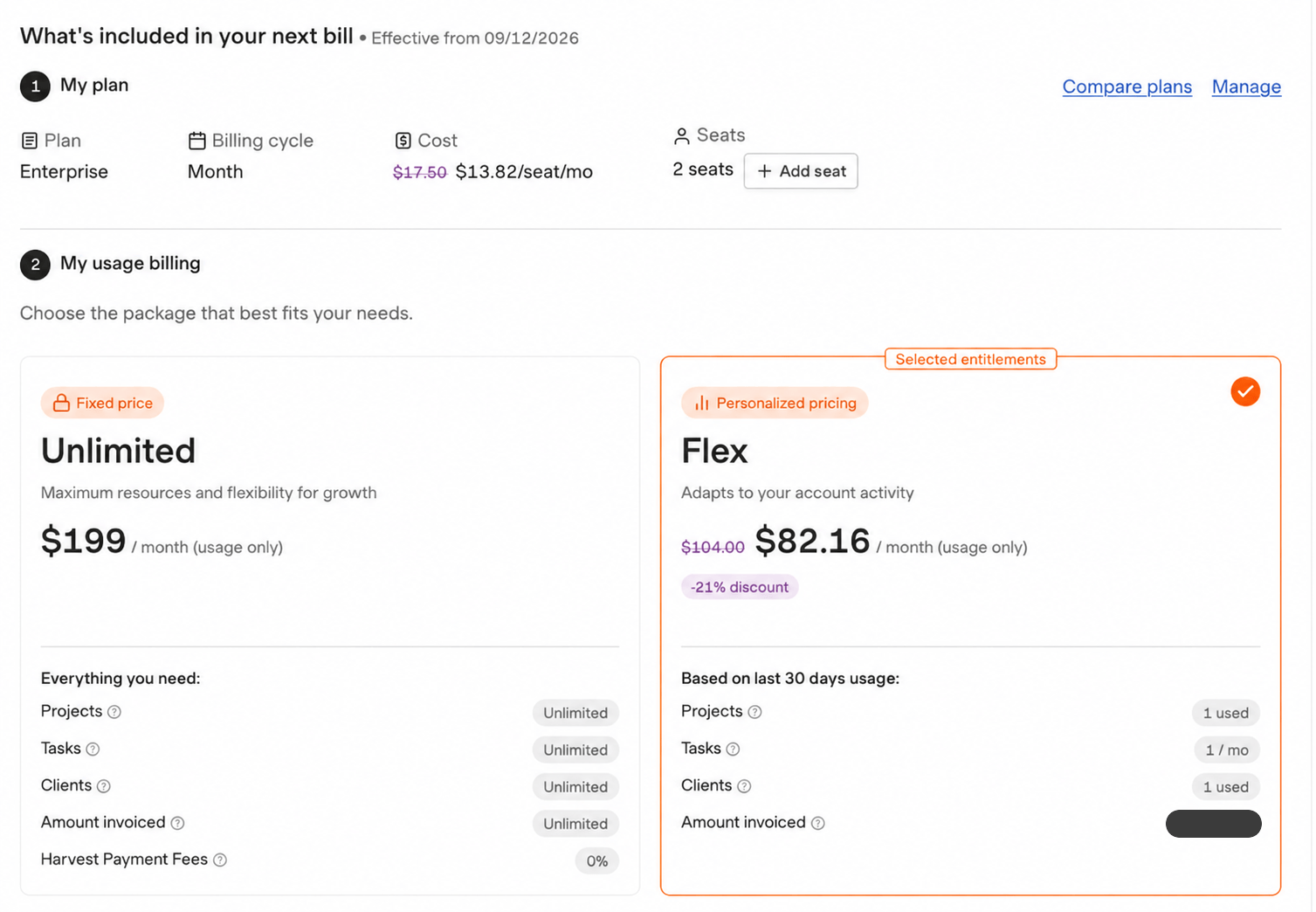Click the Cost dollar icon
1316x912 pixels.
[x=403, y=141]
